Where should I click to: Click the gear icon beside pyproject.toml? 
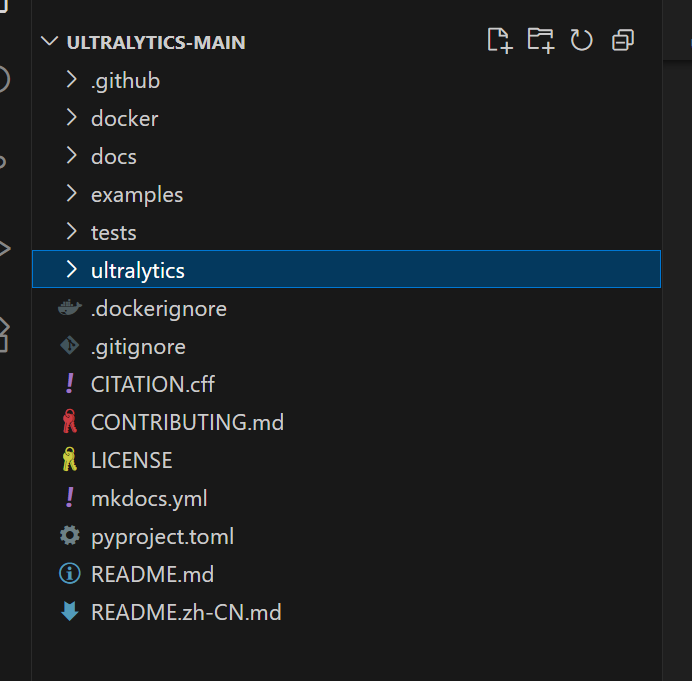click(70, 536)
